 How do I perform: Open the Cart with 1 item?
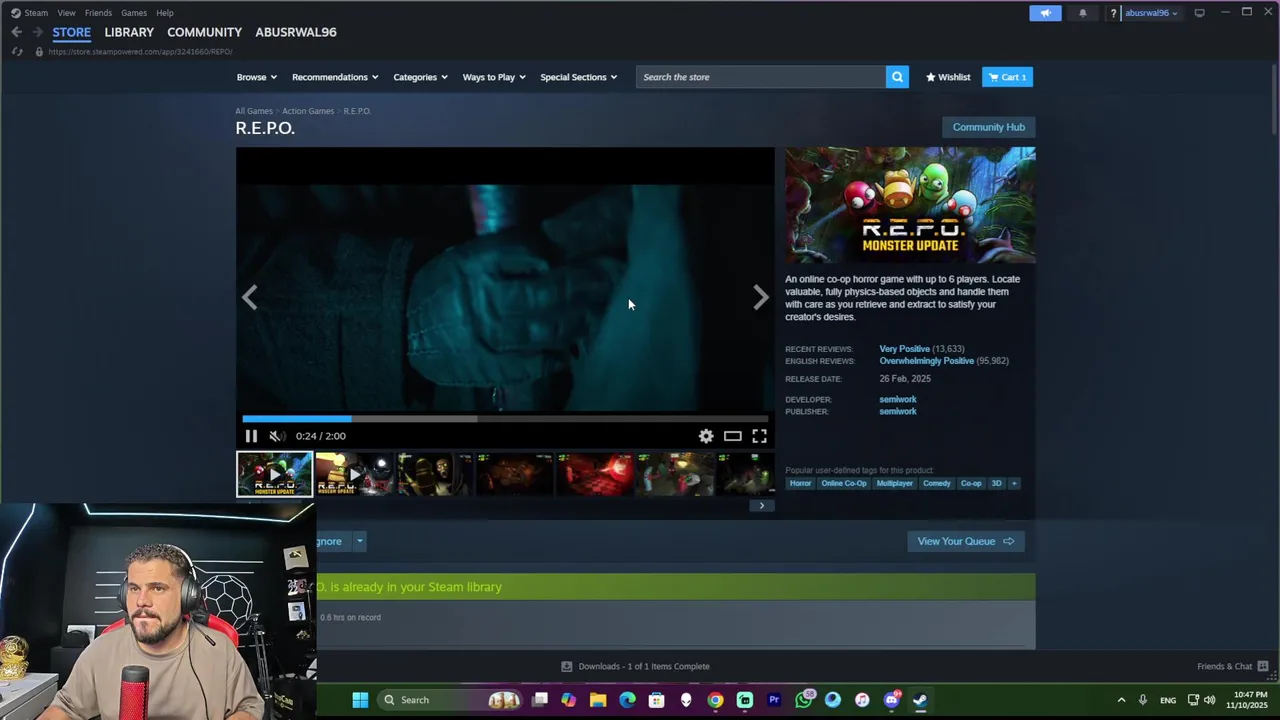(1007, 77)
